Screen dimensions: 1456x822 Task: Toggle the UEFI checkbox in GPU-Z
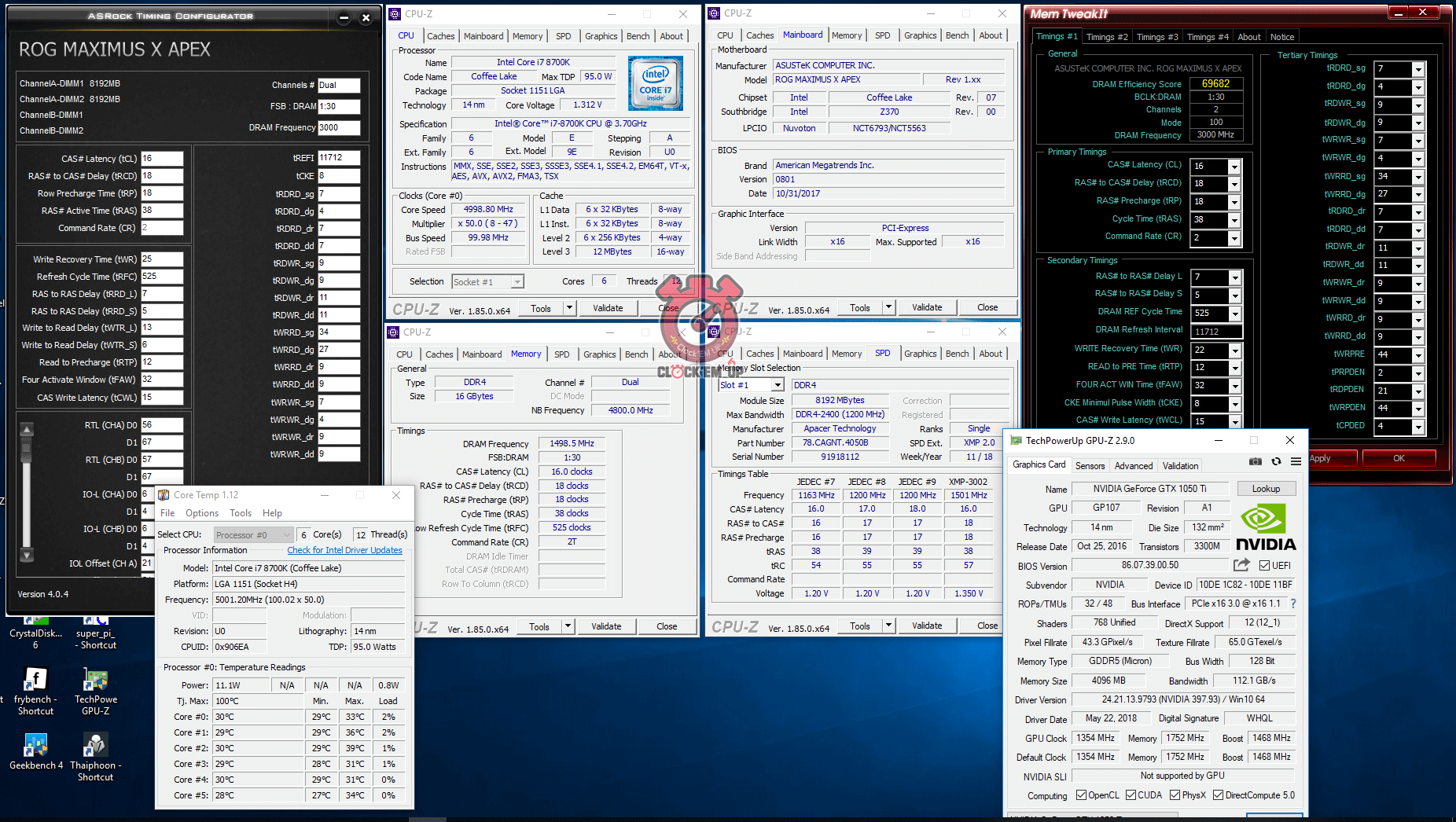(x=1264, y=566)
